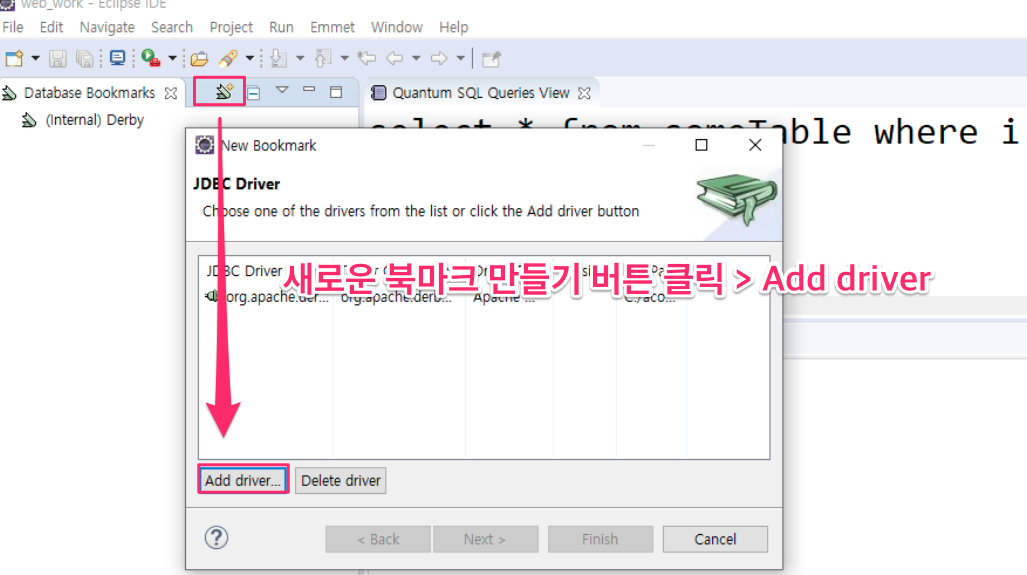Open the File menu

pos(12,28)
